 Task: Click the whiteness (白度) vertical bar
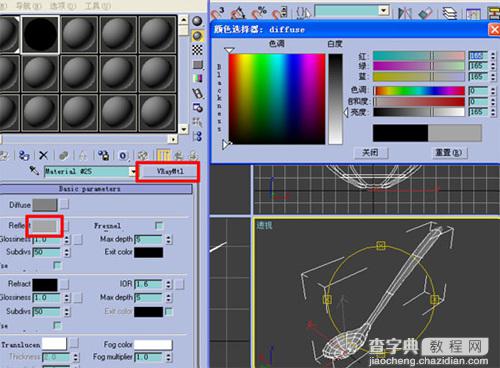pyautogui.click(x=335, y=99)
